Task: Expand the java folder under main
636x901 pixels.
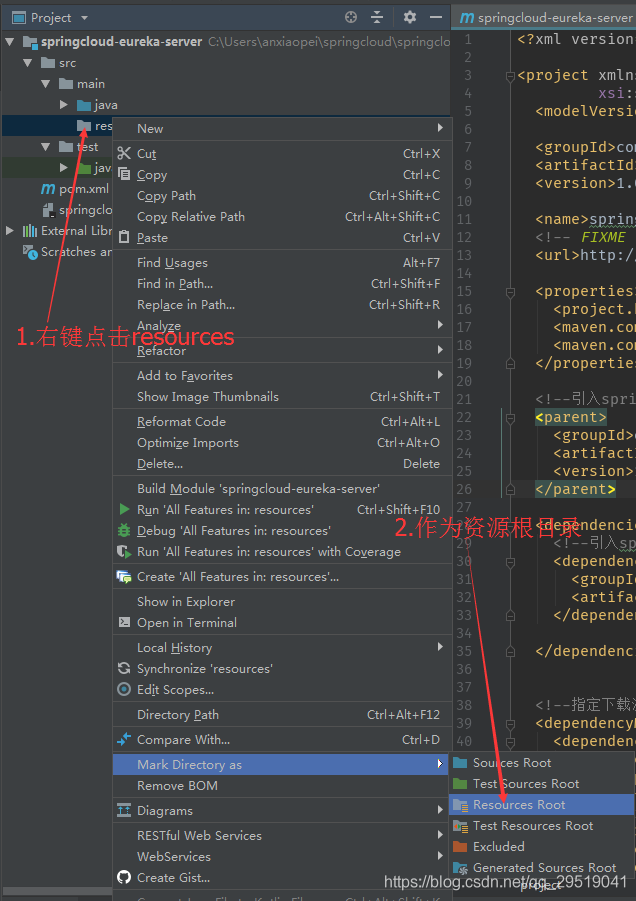Action: 64,105
